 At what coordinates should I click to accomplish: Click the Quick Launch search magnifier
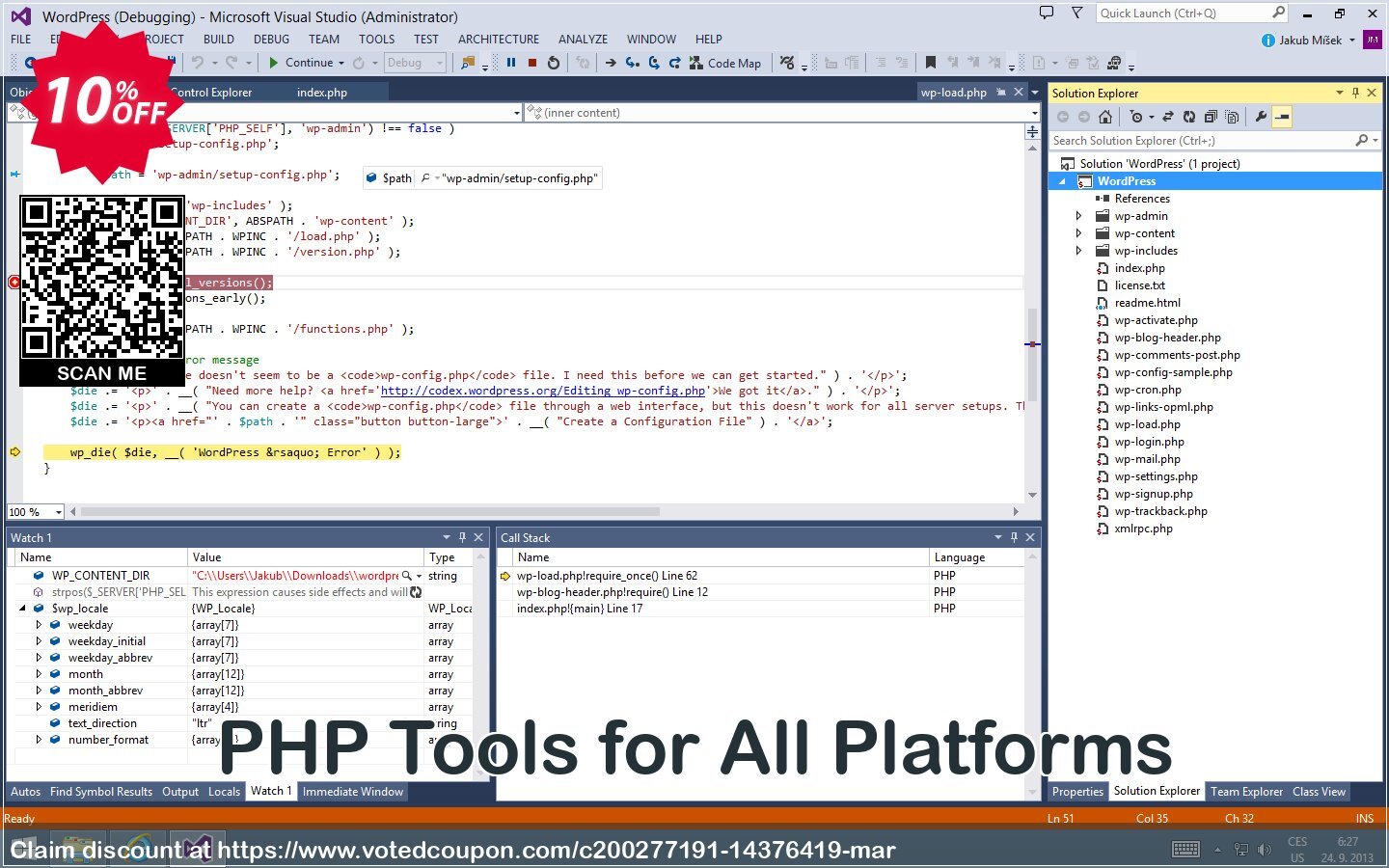click(x=1279, y=13)
